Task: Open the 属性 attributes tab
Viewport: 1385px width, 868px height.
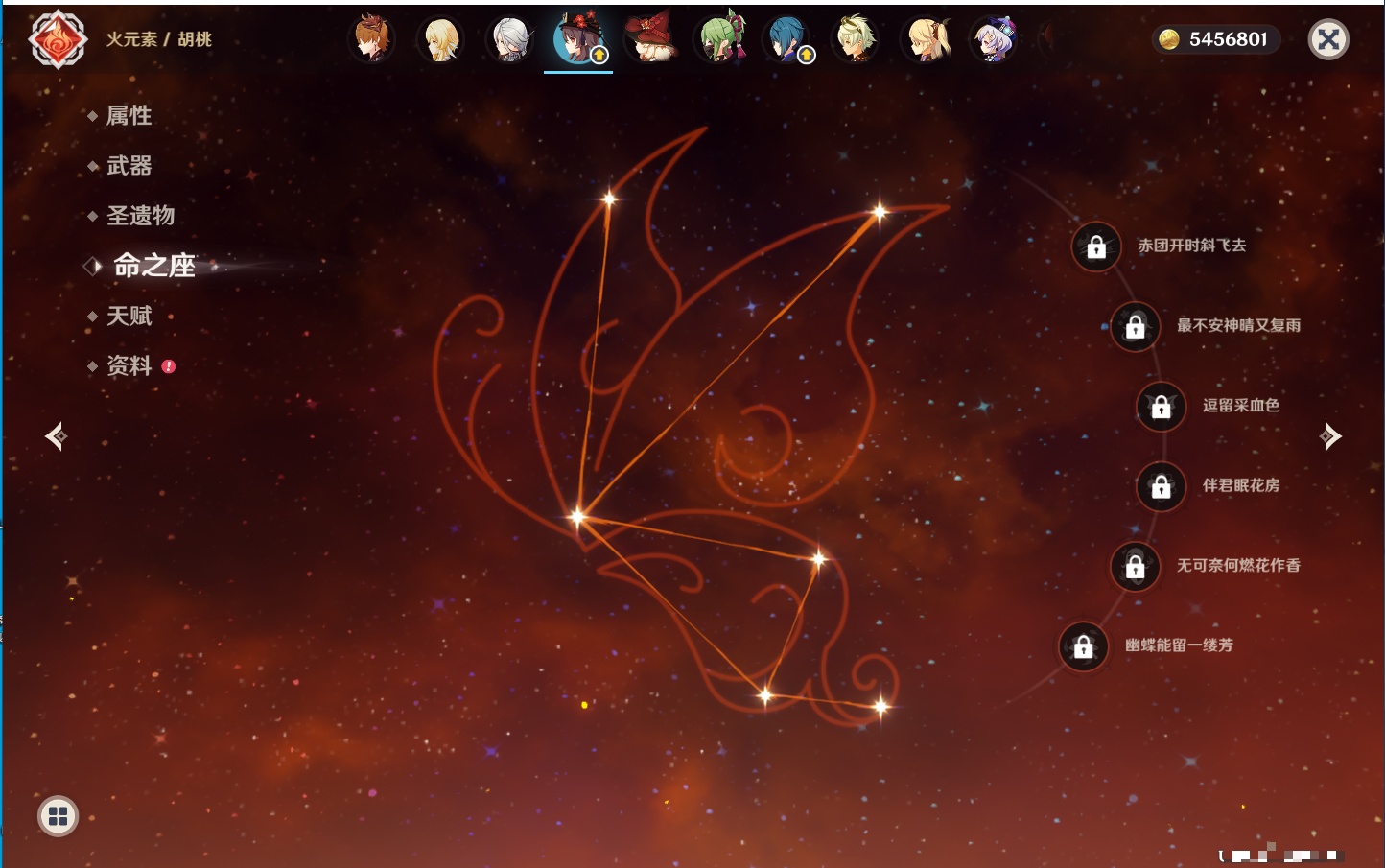Action: (129, 116)
